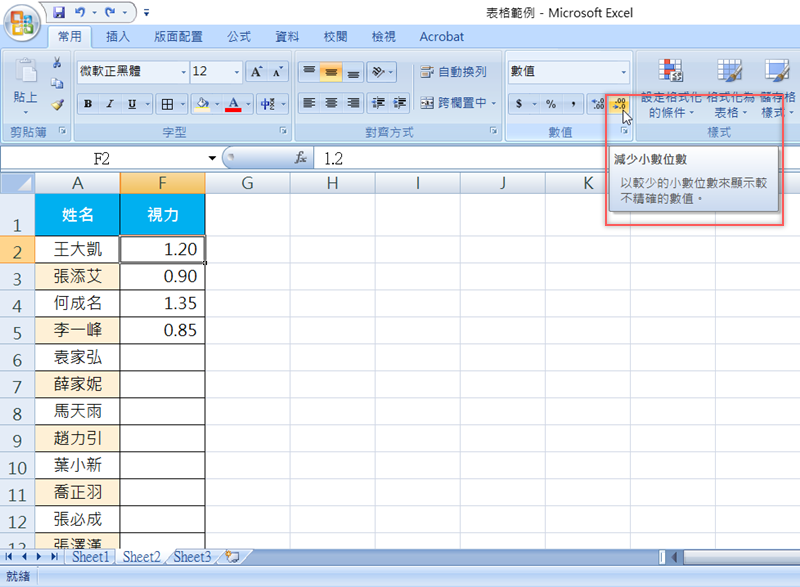The height and width of the screenshot is (587, 800).
Task: Expand the Name Box dropdown arrow
Action: (x=212, y=158)
